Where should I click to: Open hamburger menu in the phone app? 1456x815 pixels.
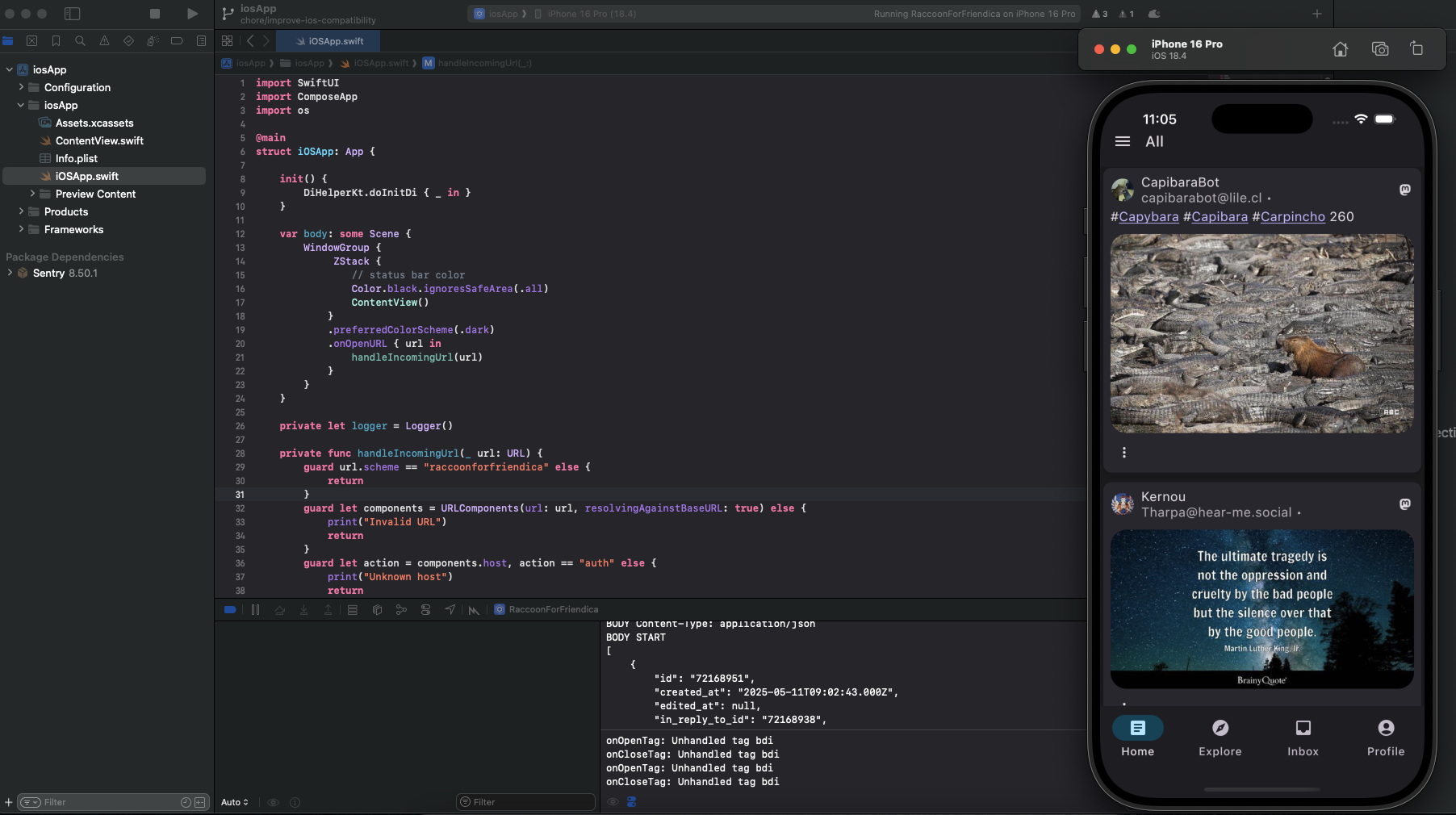1122,142
